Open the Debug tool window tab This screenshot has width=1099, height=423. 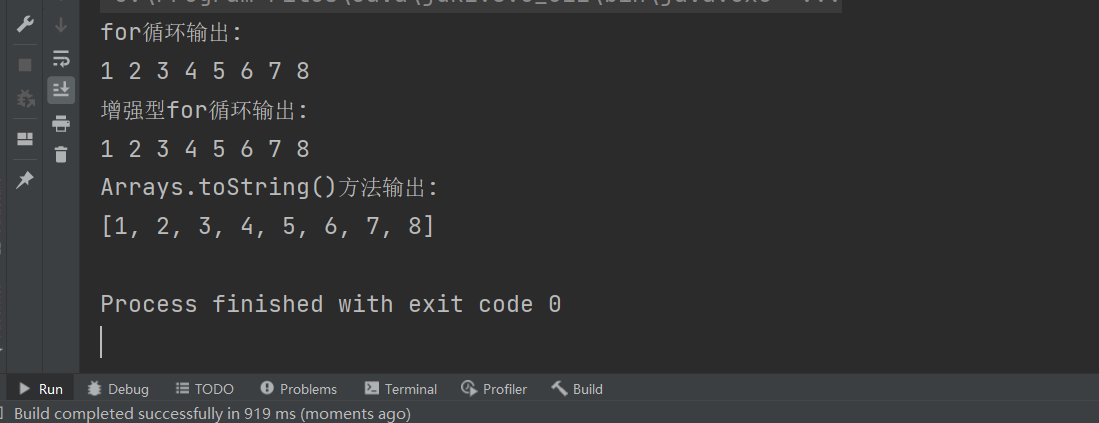[x=118, y=389]
